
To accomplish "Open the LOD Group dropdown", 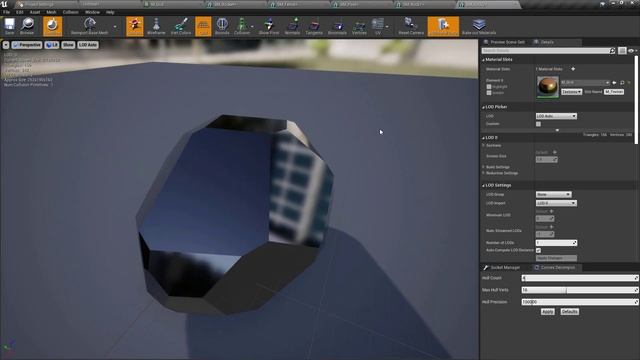I will pos(553,195).
